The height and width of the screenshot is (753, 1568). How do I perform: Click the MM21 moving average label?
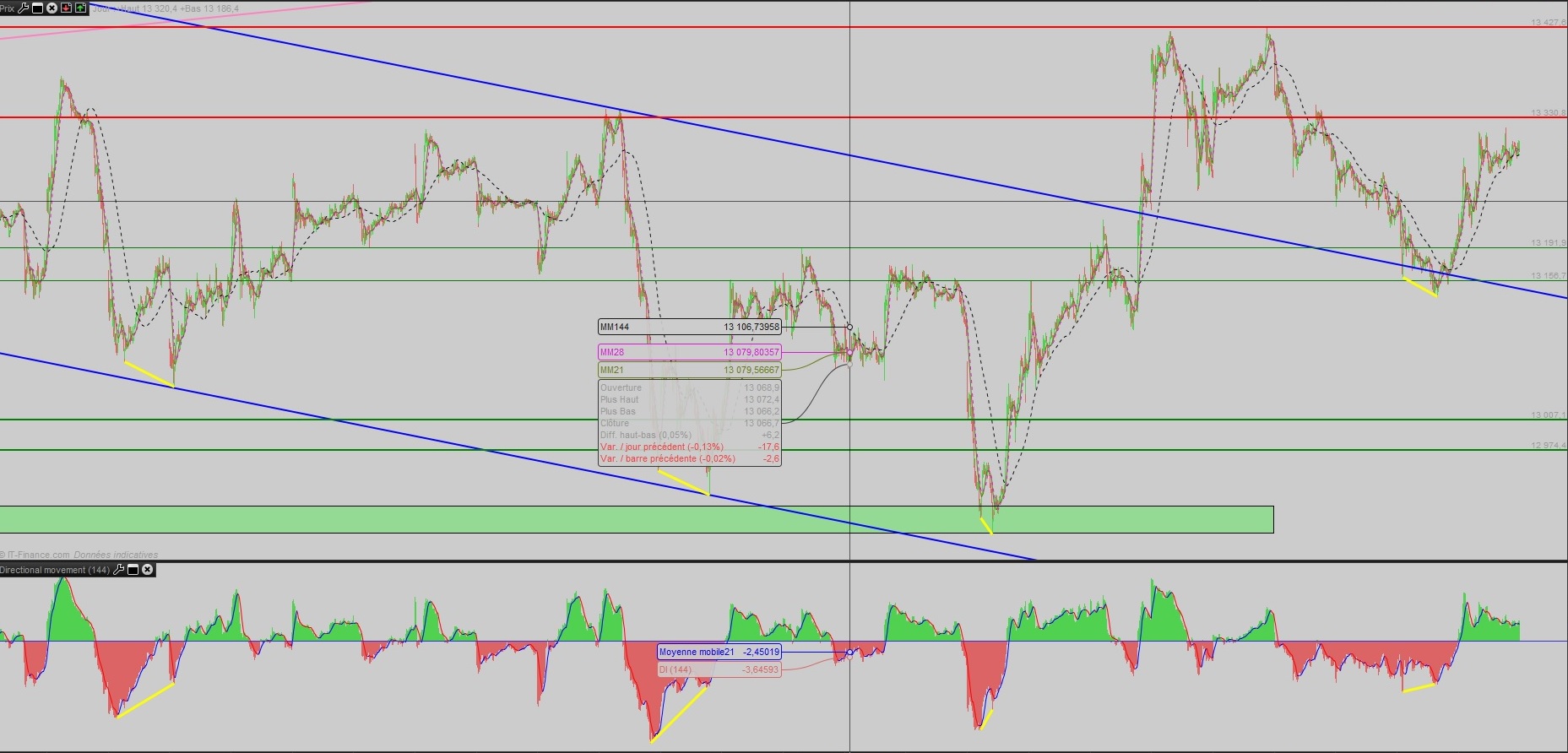689,370
